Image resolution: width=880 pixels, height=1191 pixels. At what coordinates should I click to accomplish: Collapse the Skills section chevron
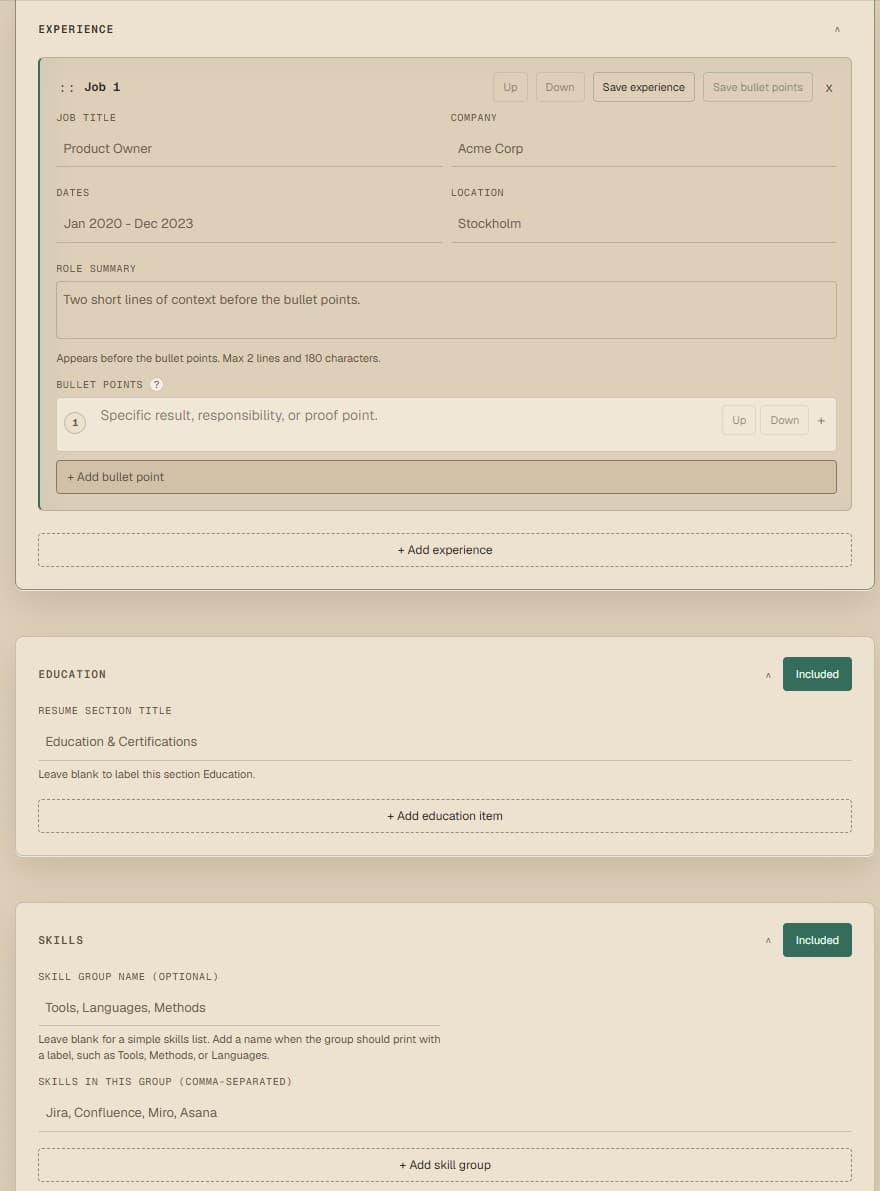coord(768,940)
